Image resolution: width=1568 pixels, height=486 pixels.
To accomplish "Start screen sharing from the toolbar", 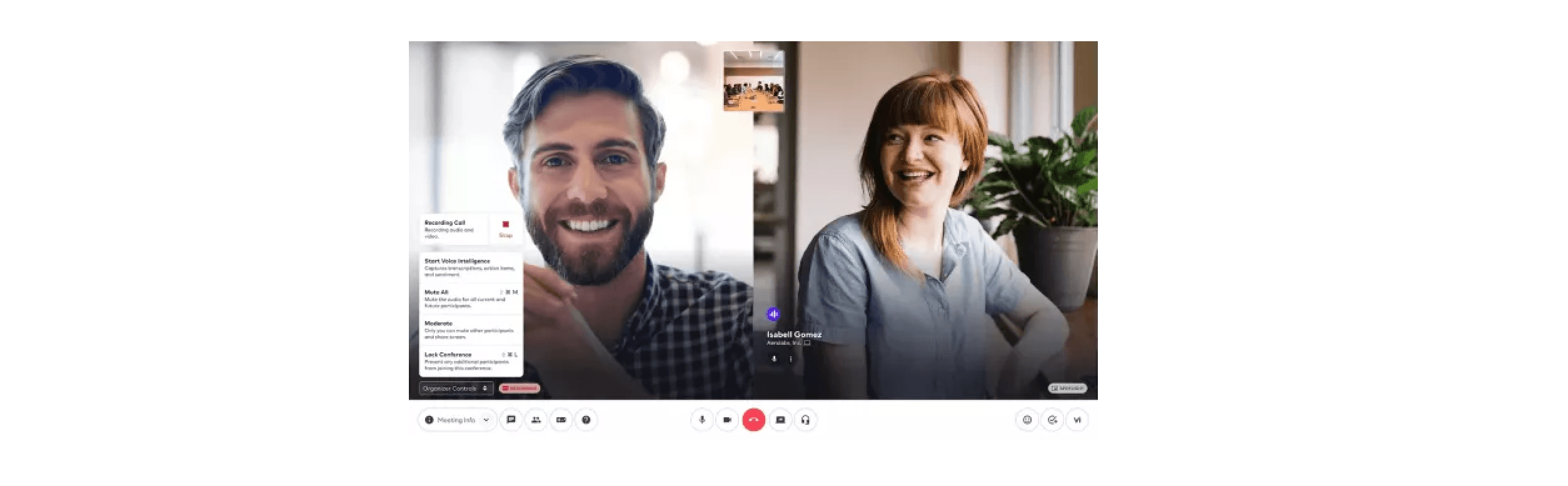I will [x=780, y=420].
